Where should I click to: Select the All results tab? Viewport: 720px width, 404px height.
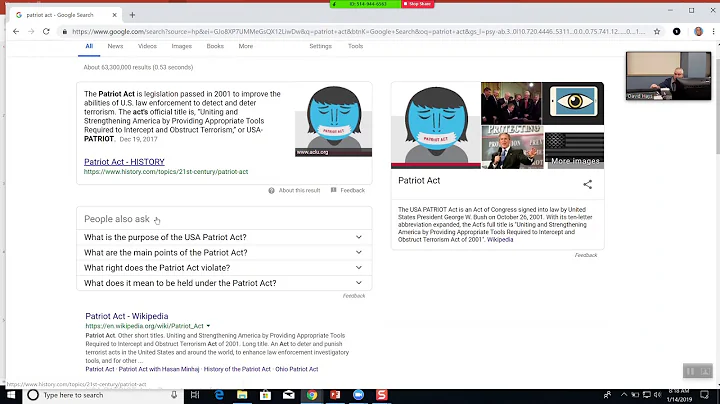89,46
